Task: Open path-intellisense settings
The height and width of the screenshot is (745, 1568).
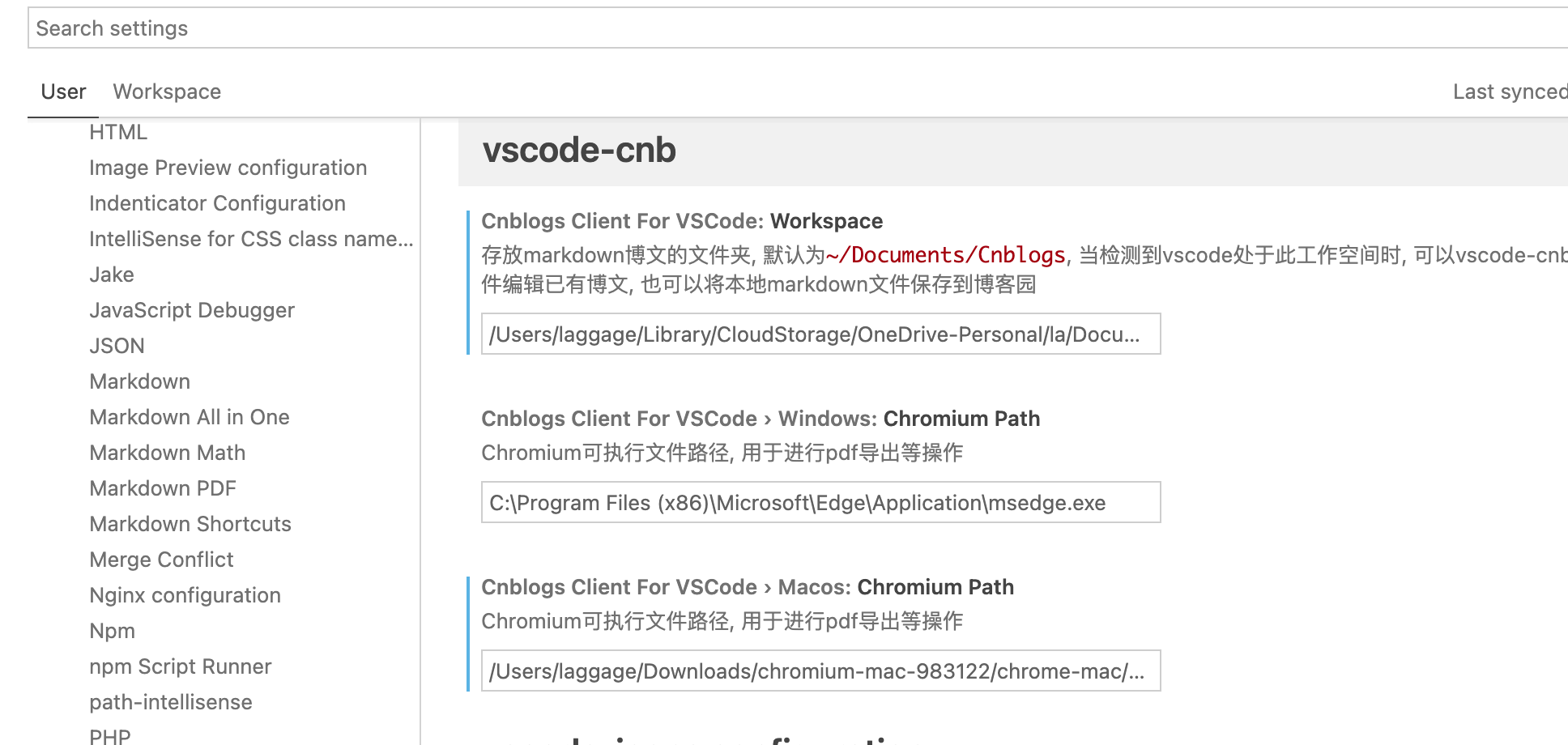Action: pos(171,702)
